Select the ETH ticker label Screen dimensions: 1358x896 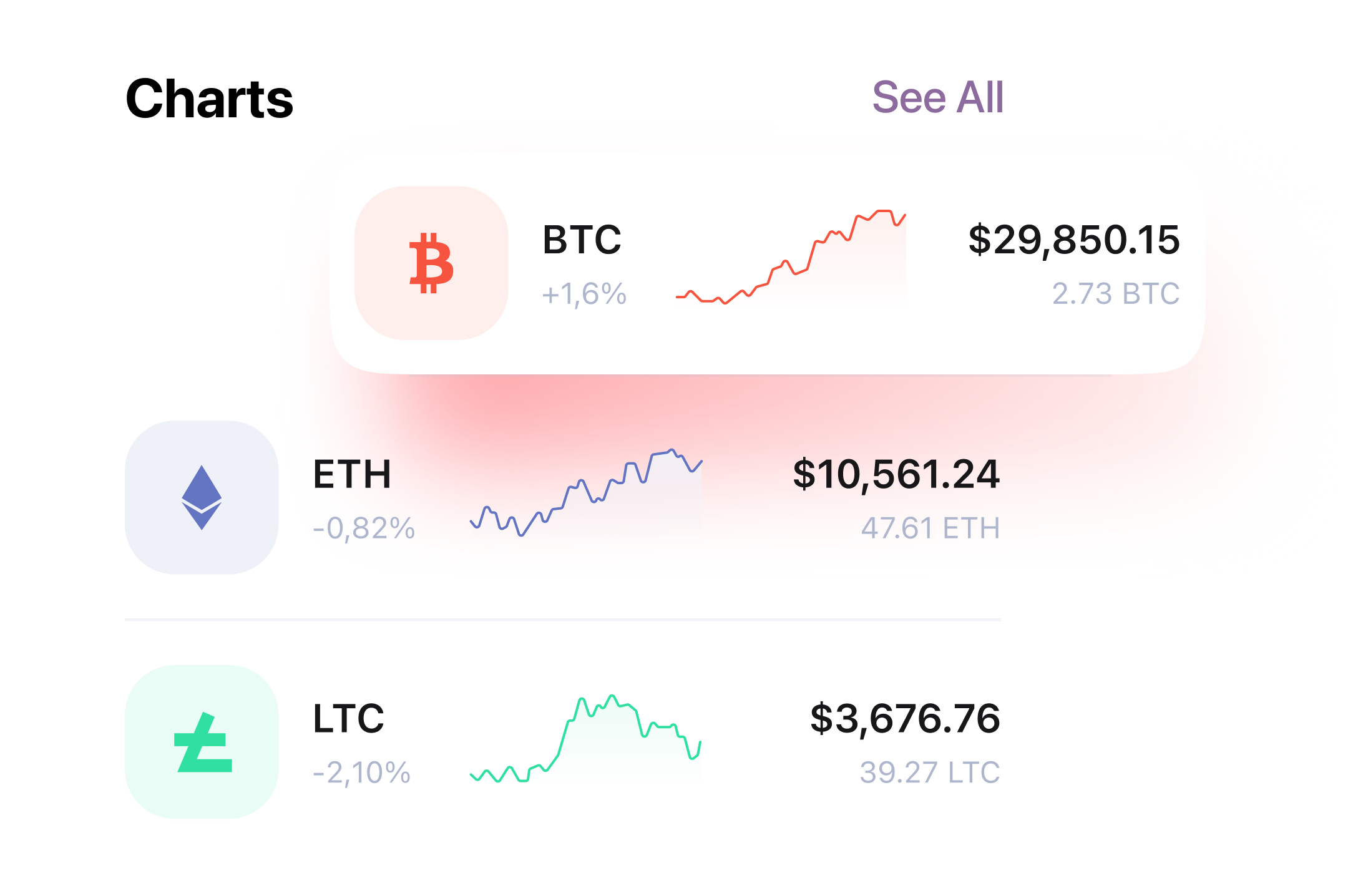pos(352,474)
